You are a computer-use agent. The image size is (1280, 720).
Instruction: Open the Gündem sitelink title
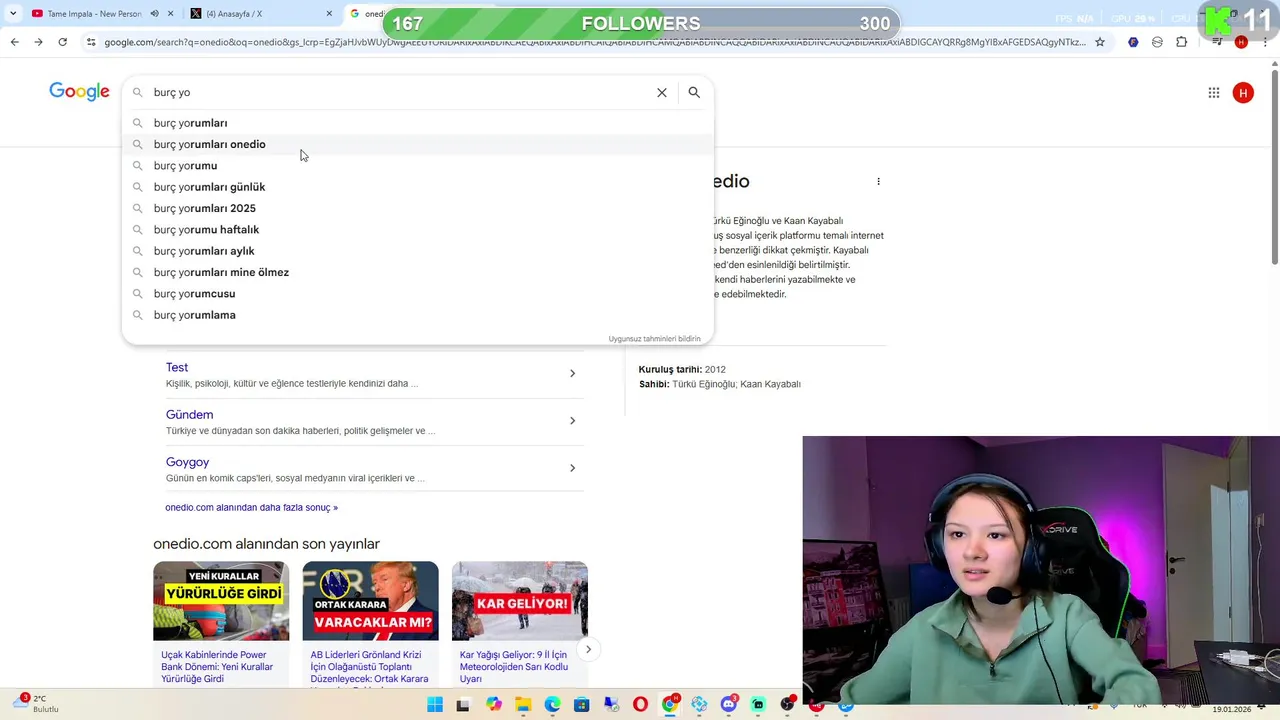[x=189, y=414]
